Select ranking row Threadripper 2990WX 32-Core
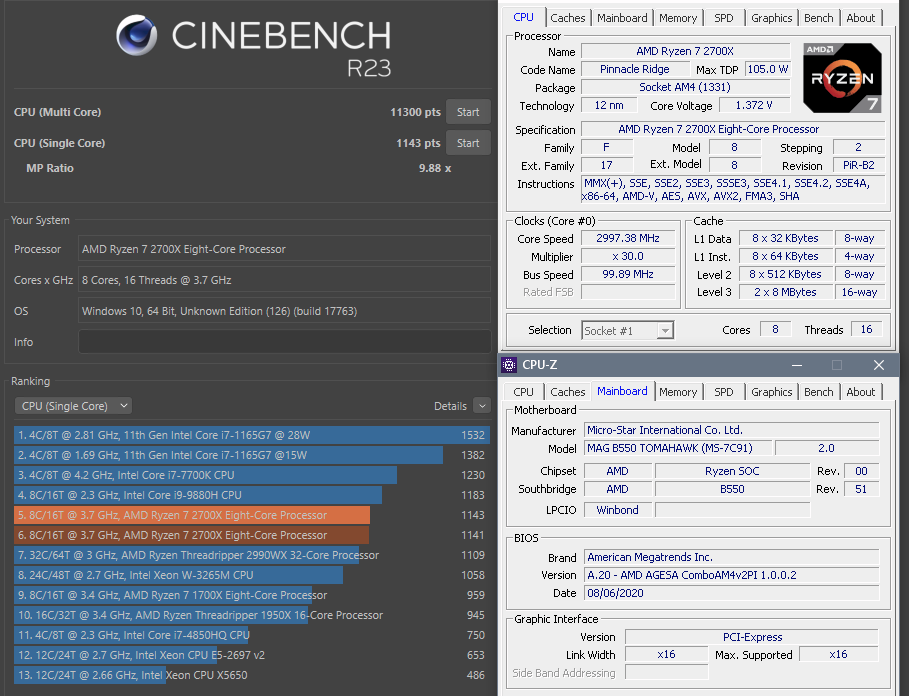 (252, 555)
